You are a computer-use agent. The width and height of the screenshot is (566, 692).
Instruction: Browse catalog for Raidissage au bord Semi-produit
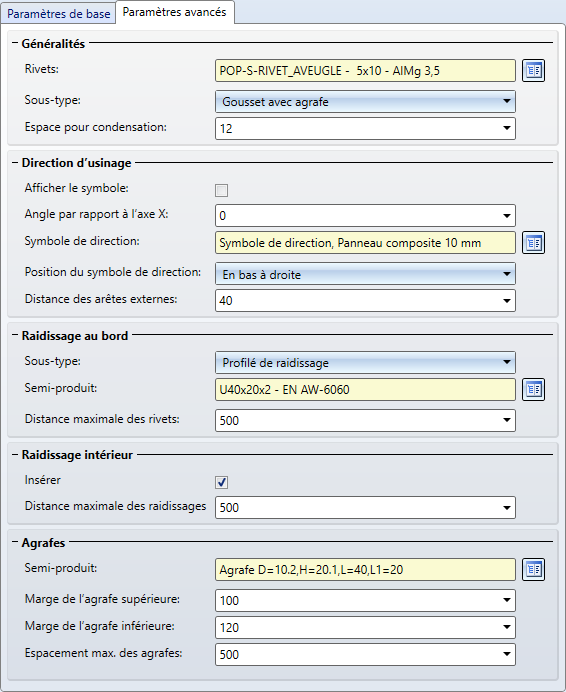pyautogui.click(x=533, y=389)
